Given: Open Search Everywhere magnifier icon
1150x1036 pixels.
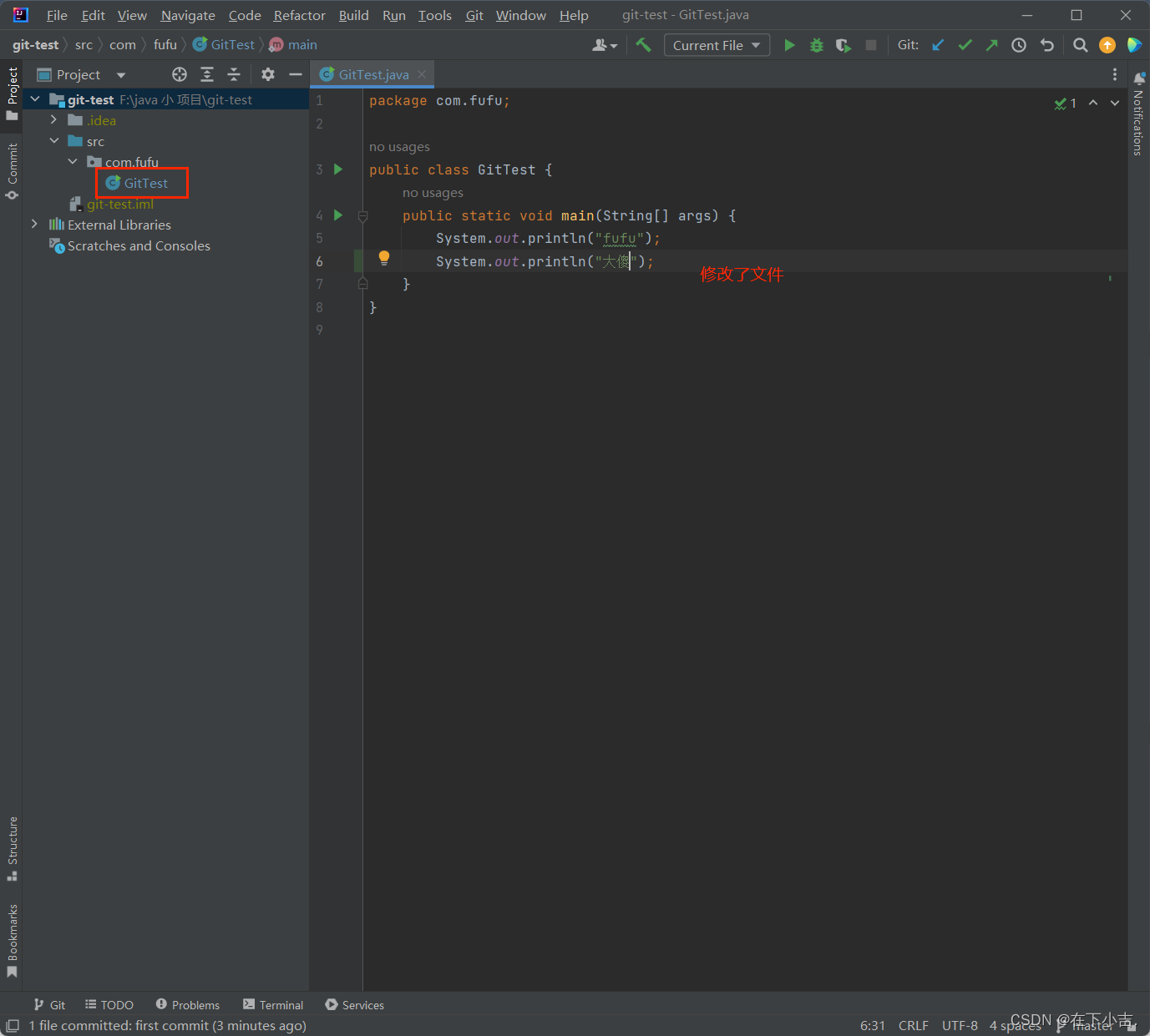Looking at the screenshot, I should (1080, 45).
